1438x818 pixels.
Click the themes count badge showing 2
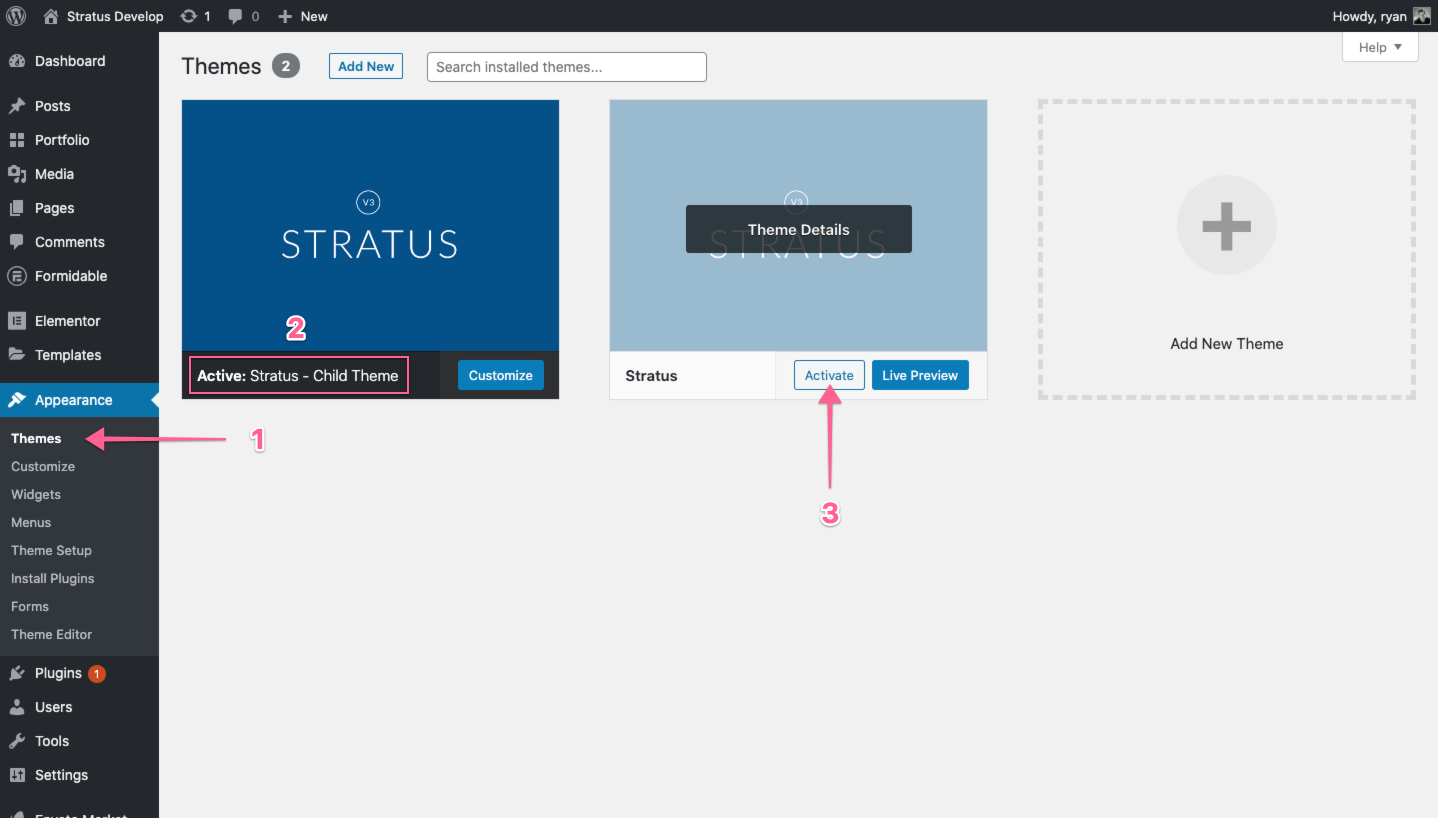[286, 66]
